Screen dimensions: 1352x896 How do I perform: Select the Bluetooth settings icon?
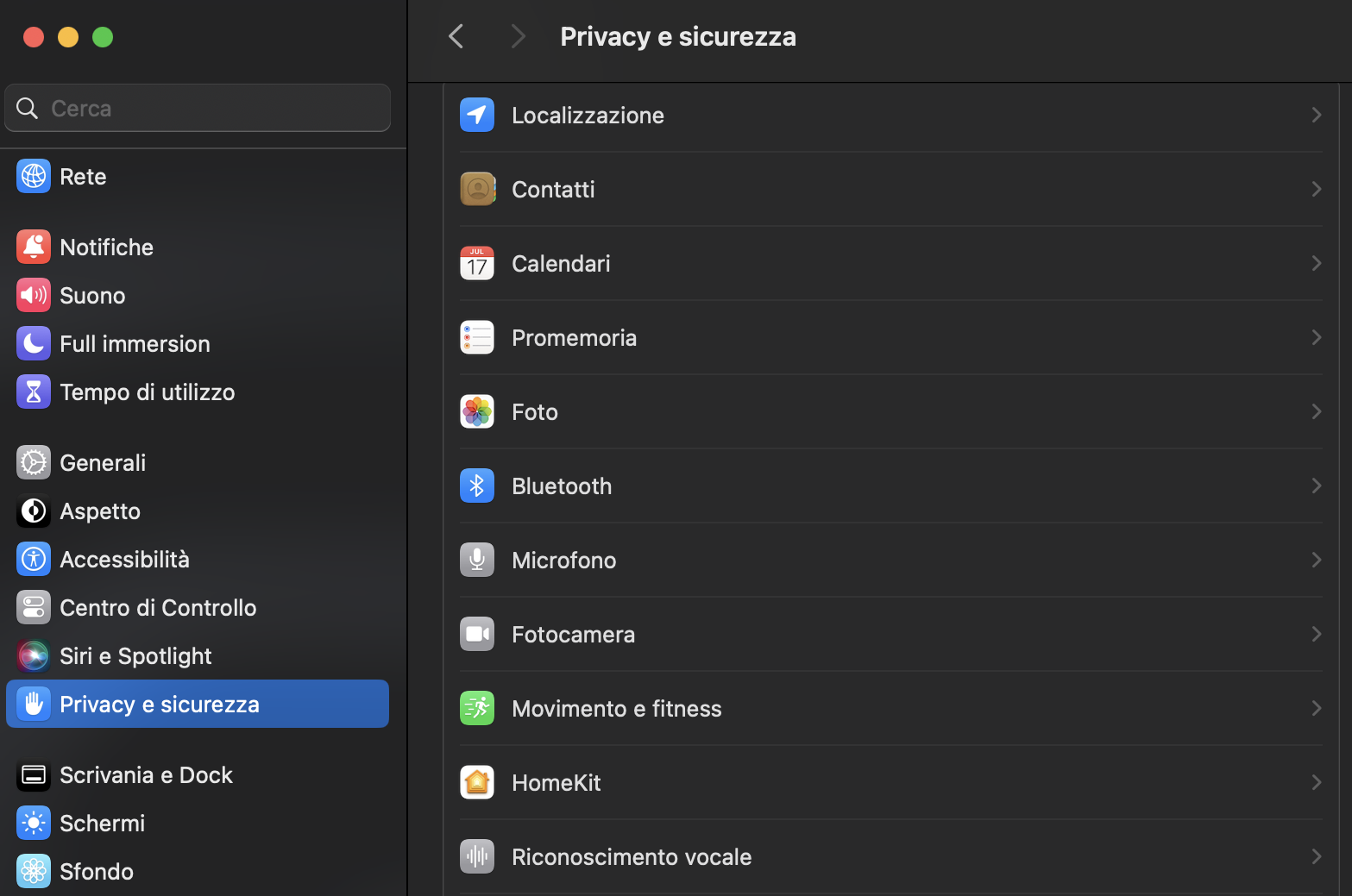pos(477,486)
